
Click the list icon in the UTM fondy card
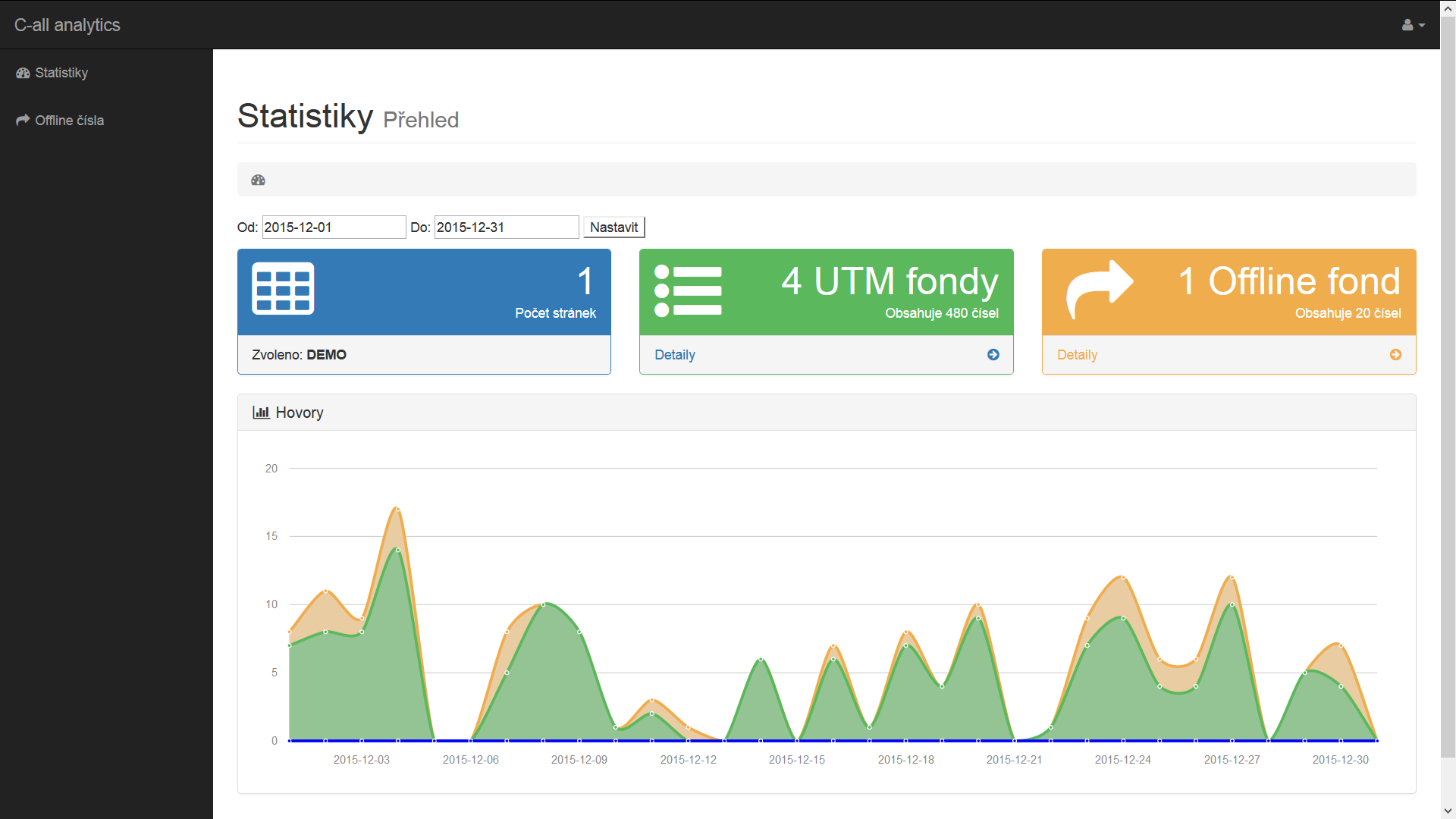point(688,290)
